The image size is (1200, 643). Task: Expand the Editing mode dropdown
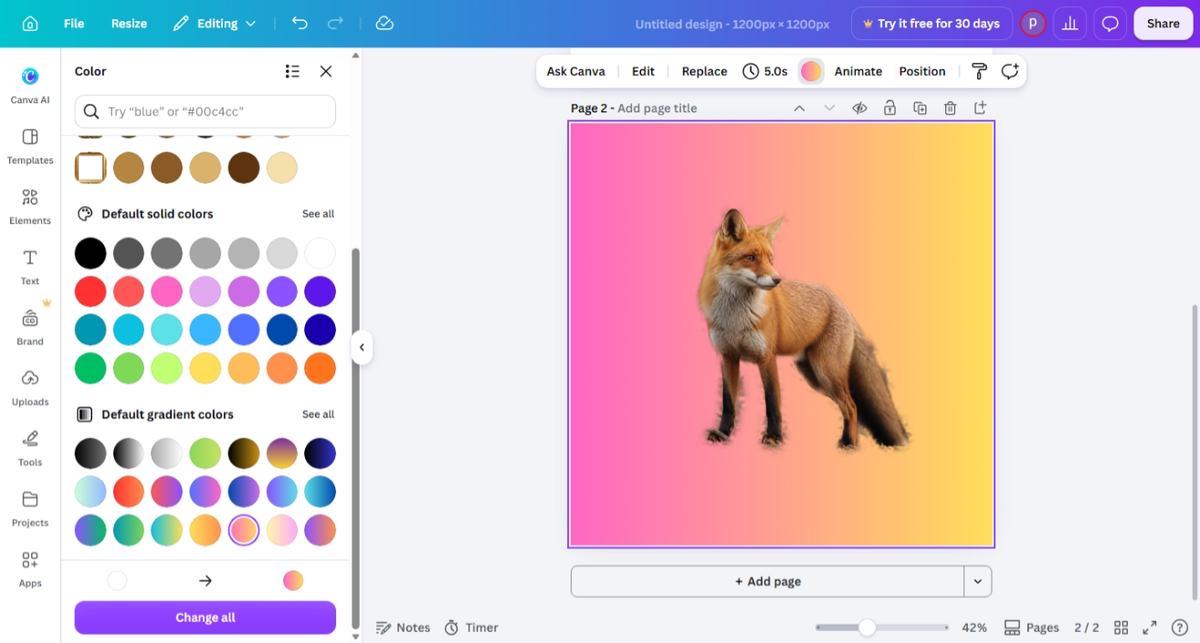(x=214, y=23)
